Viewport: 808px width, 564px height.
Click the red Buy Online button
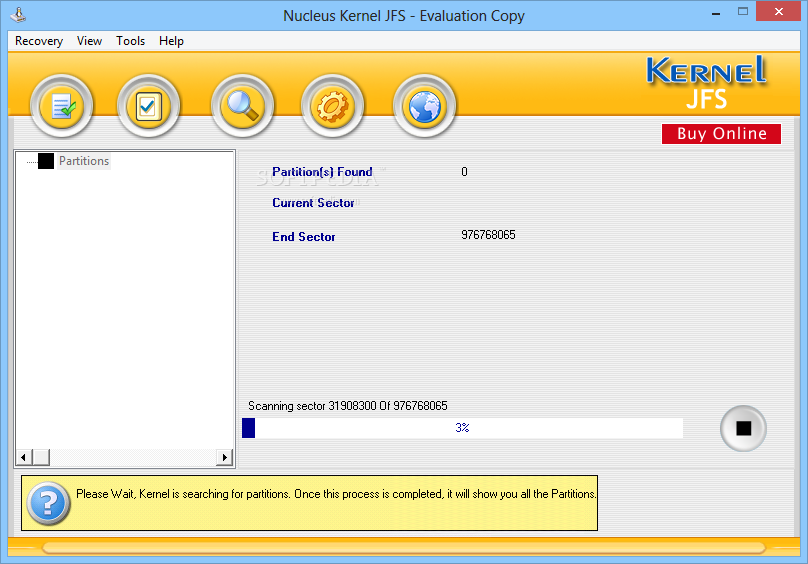point(721,134)
